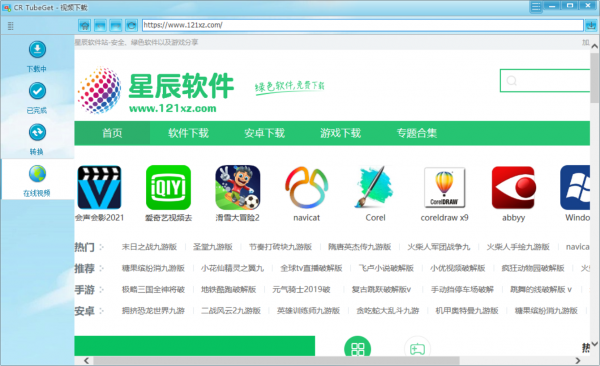The image size is (600, 366).
Task: Open the 疯狂动物园破解版 link
Action: [533, 268]
